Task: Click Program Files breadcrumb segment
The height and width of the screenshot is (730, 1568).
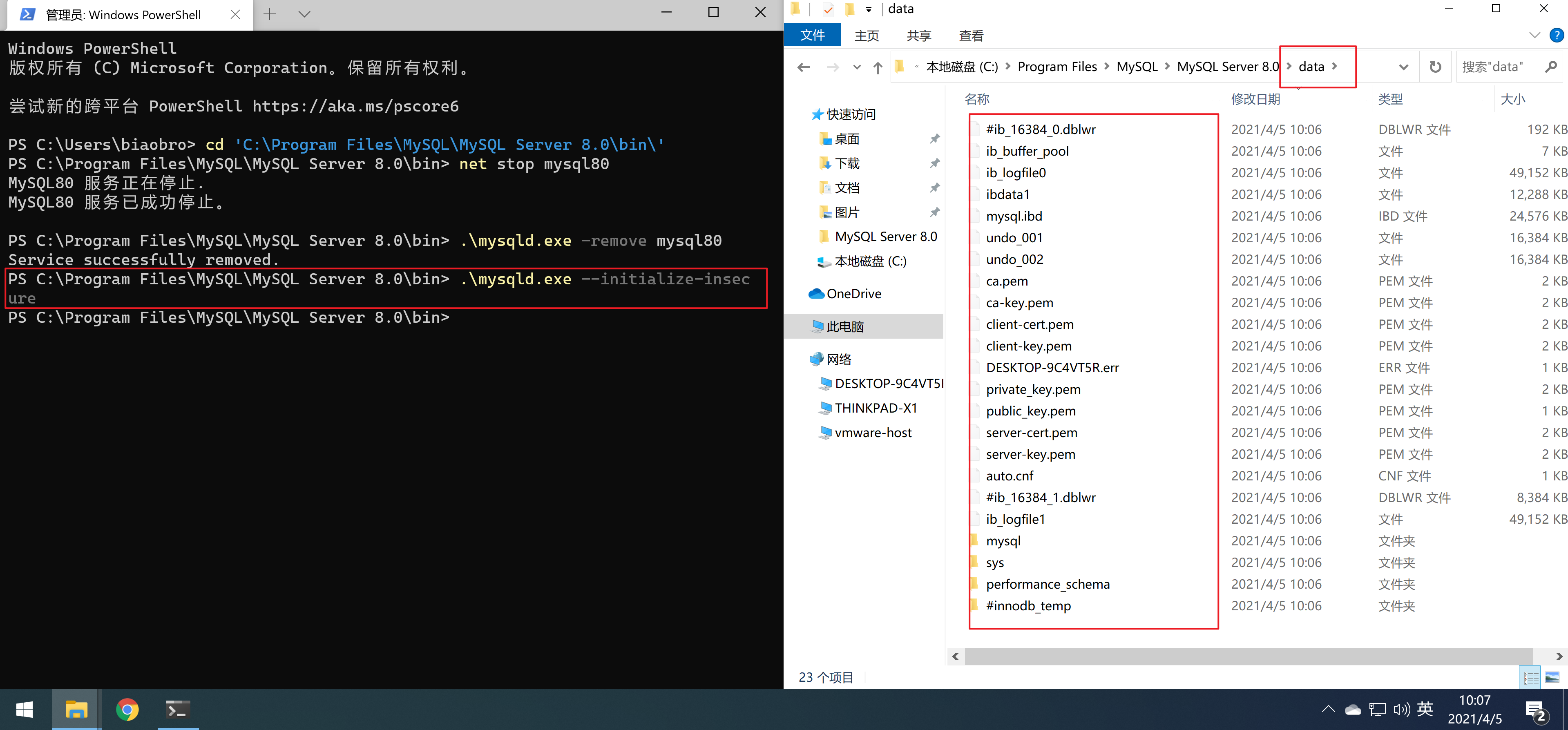Action: (x=1057, y=66)
